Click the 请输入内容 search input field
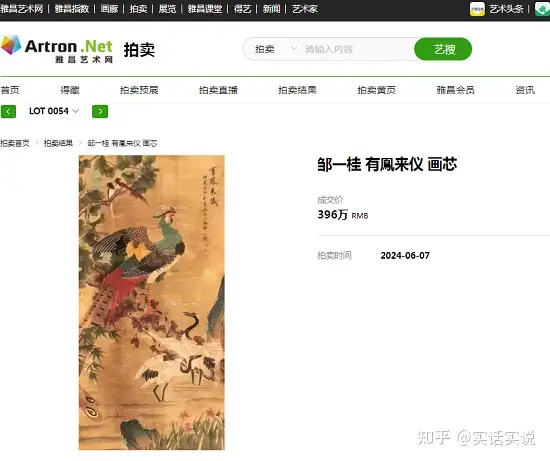The height and width of the screenshot is (461, 550). pos(358,49)
